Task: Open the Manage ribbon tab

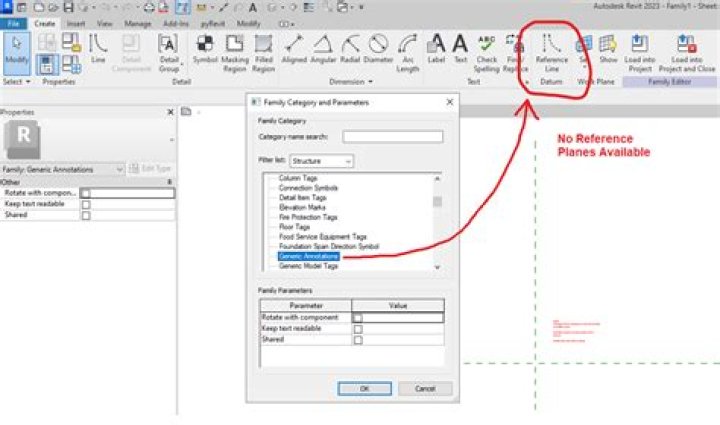Action: [x=139, y=22]
